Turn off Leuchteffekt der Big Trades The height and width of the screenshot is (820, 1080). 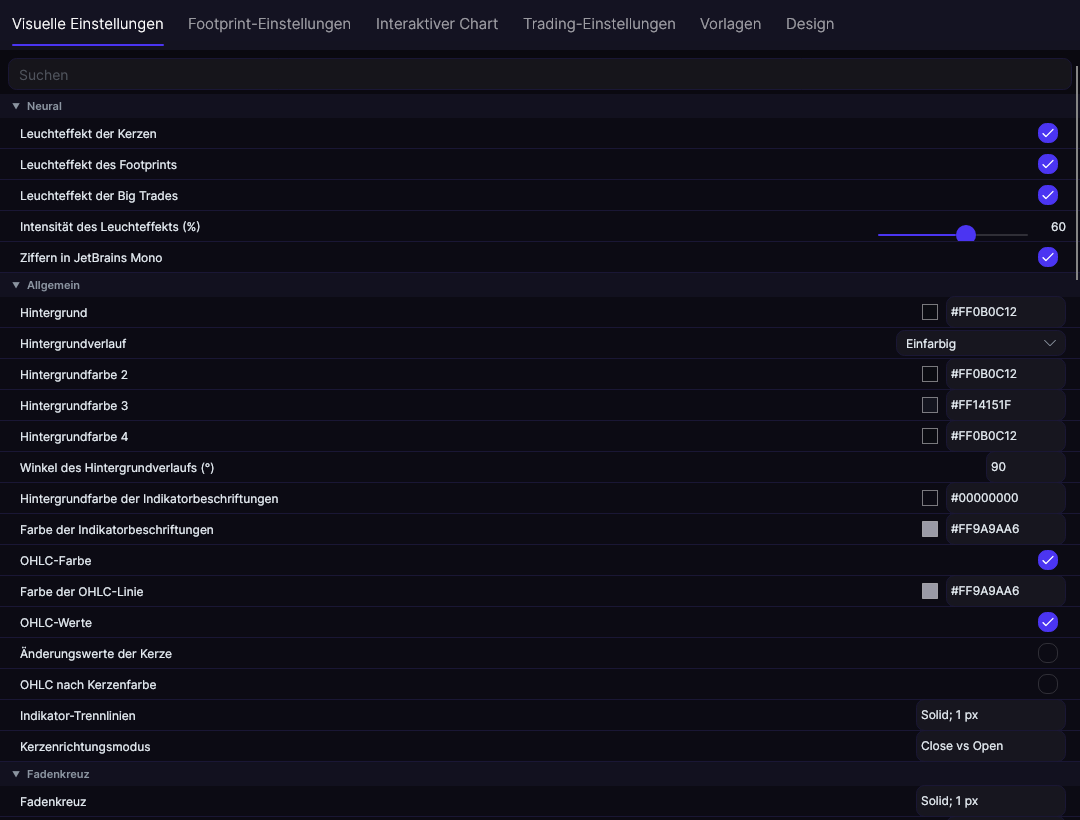coord(1048,196)
